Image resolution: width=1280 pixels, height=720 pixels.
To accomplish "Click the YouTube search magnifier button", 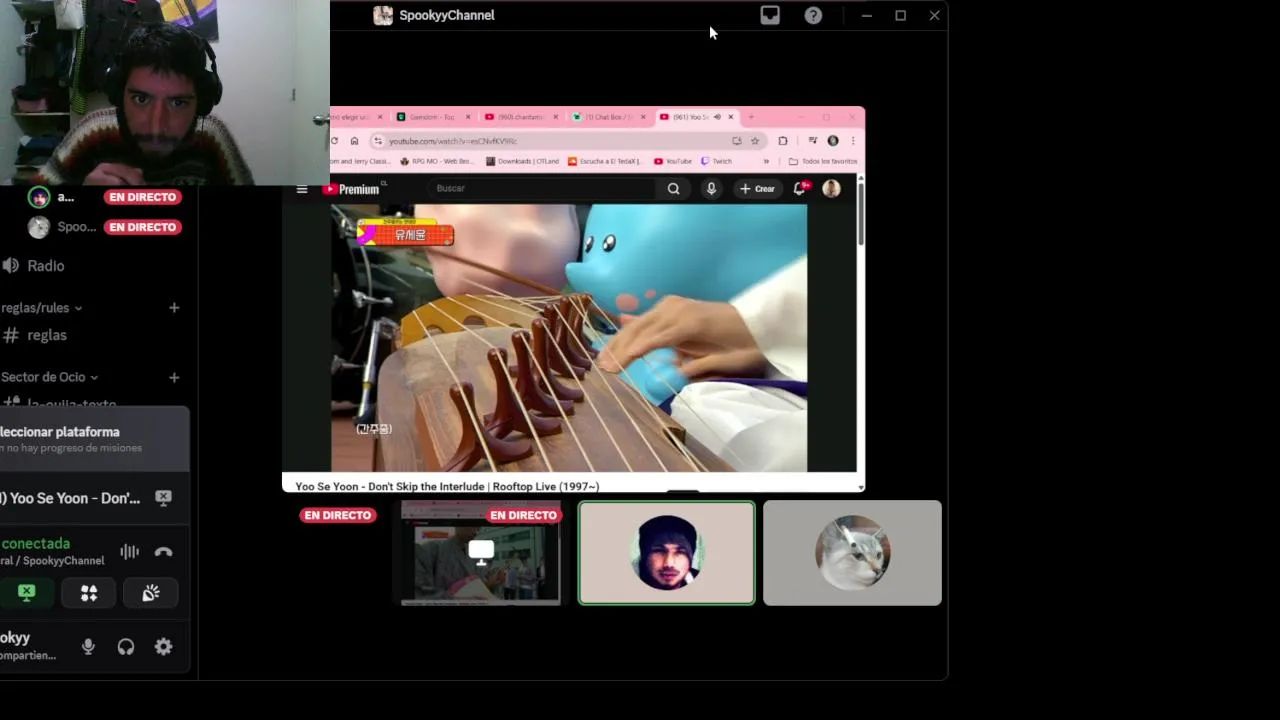I will click(x=673, y=188).
